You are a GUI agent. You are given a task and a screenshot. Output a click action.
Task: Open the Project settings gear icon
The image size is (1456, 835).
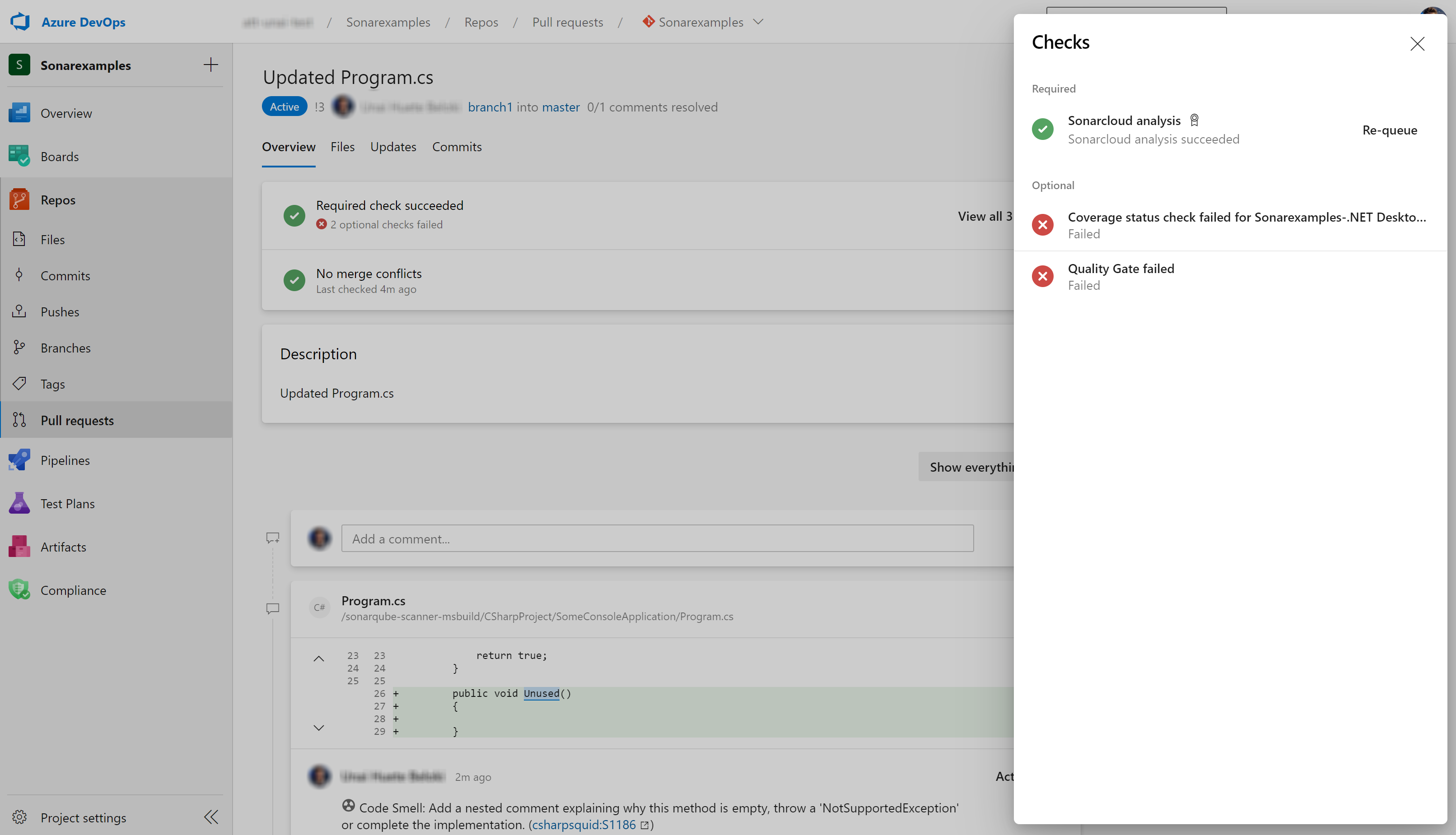19,816
